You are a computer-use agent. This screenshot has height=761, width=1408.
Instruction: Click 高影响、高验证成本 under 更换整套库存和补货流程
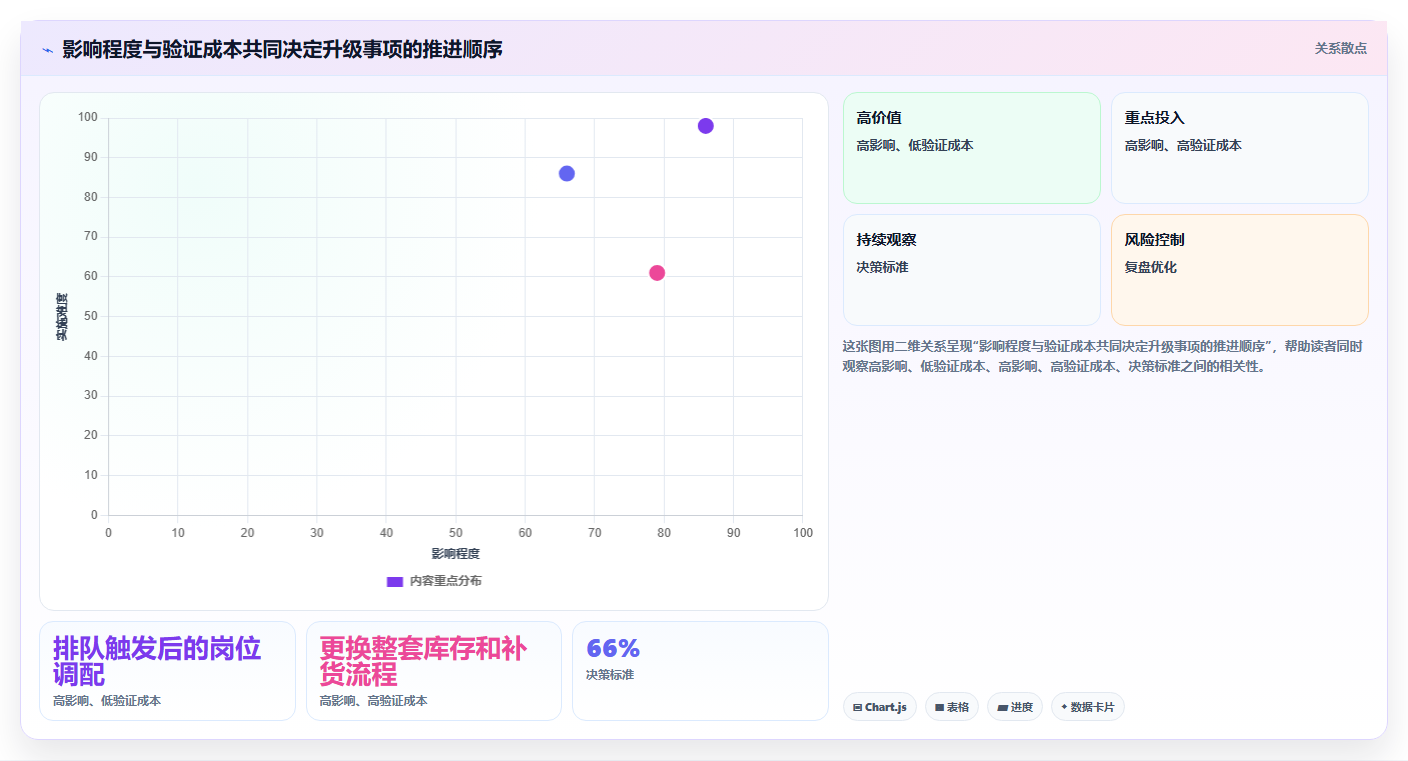pos(374,701)
